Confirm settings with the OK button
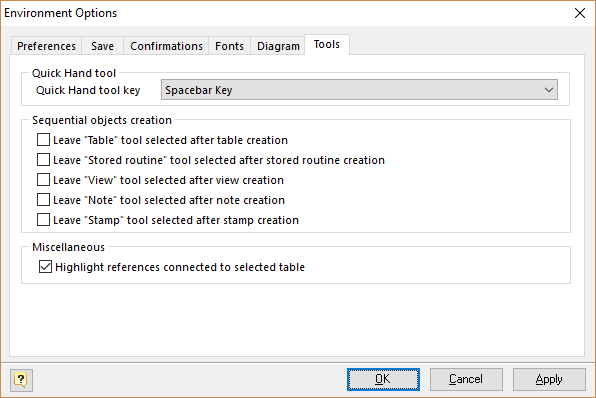Screen dimensions: 596x398 click(383, 379)
